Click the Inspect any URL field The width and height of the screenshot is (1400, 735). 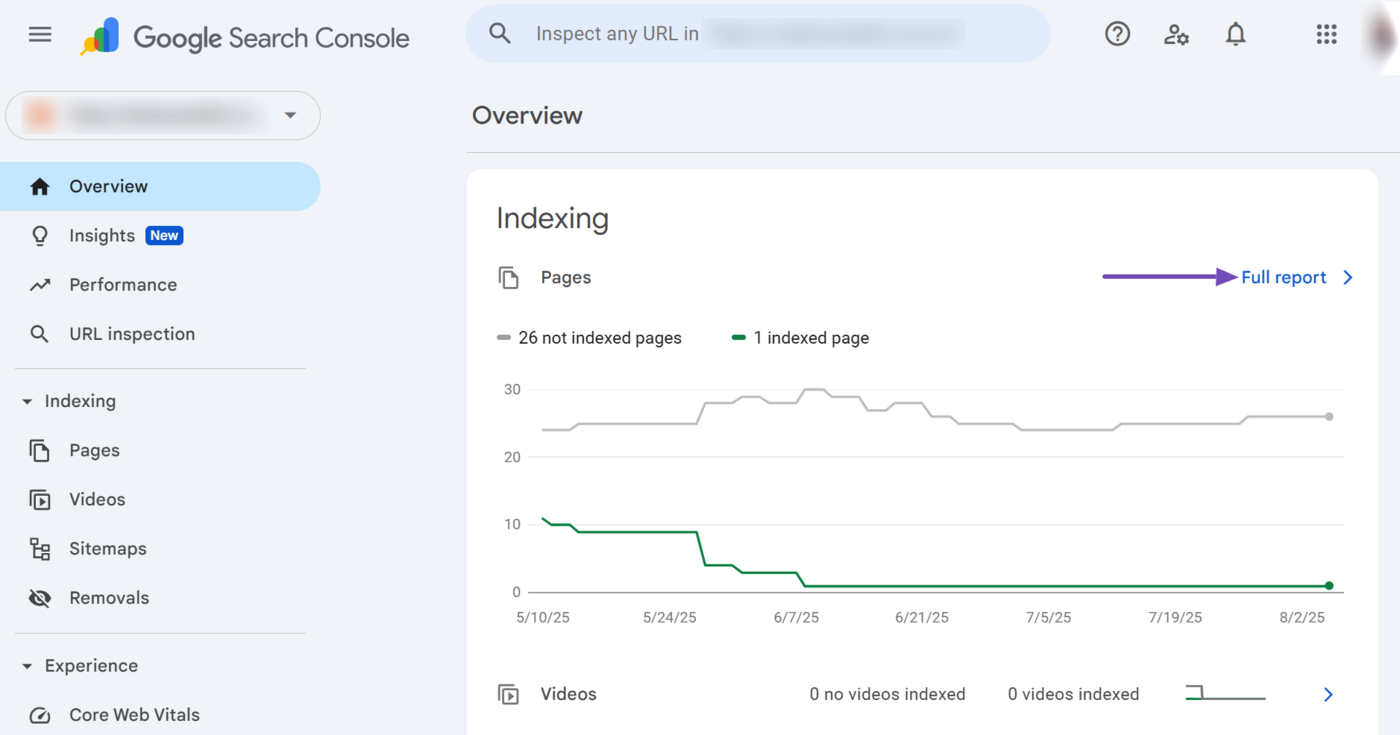pyautogui.click(x=750, y=34)
